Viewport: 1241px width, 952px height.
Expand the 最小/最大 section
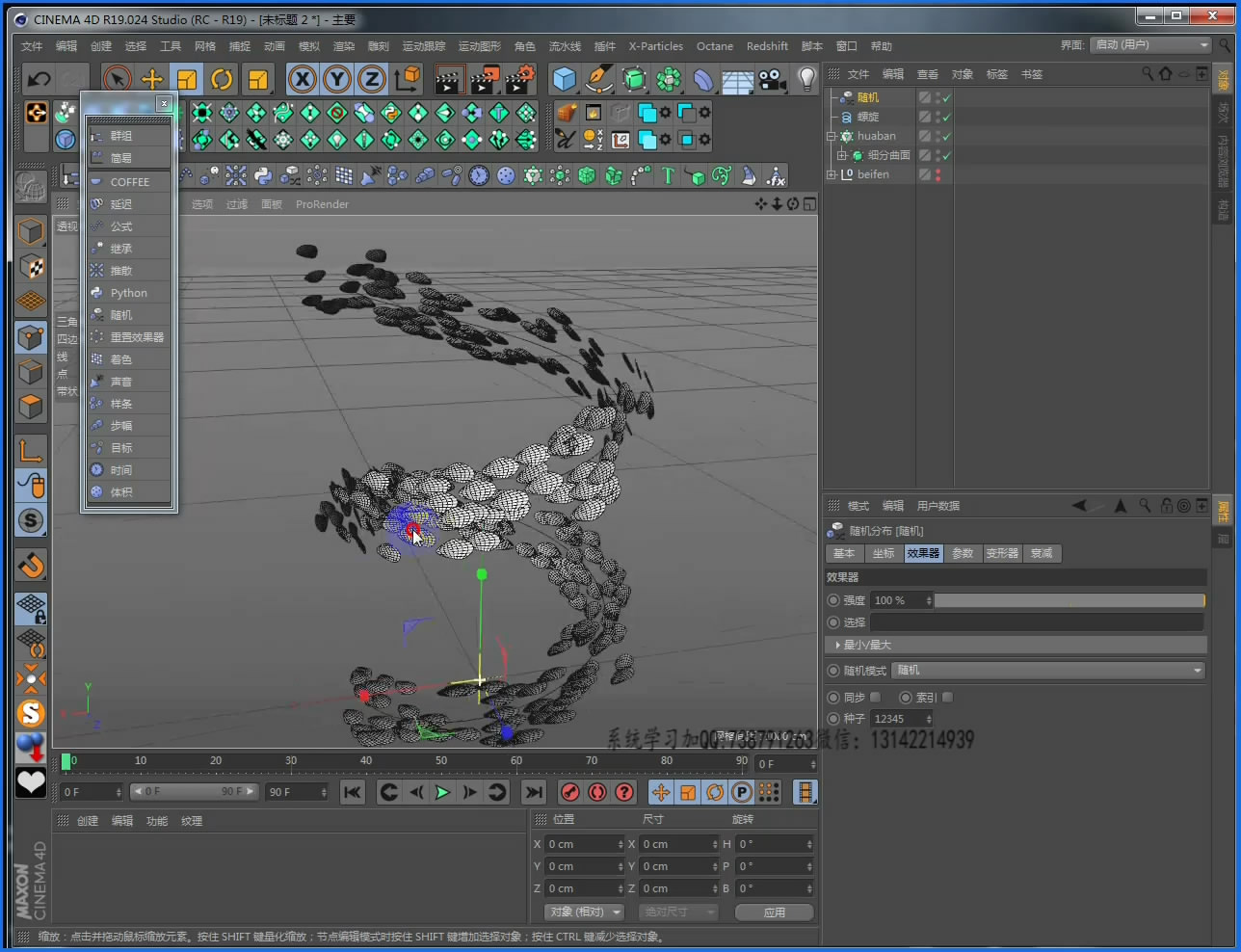pyautogui.click(x=1016, y=645)
